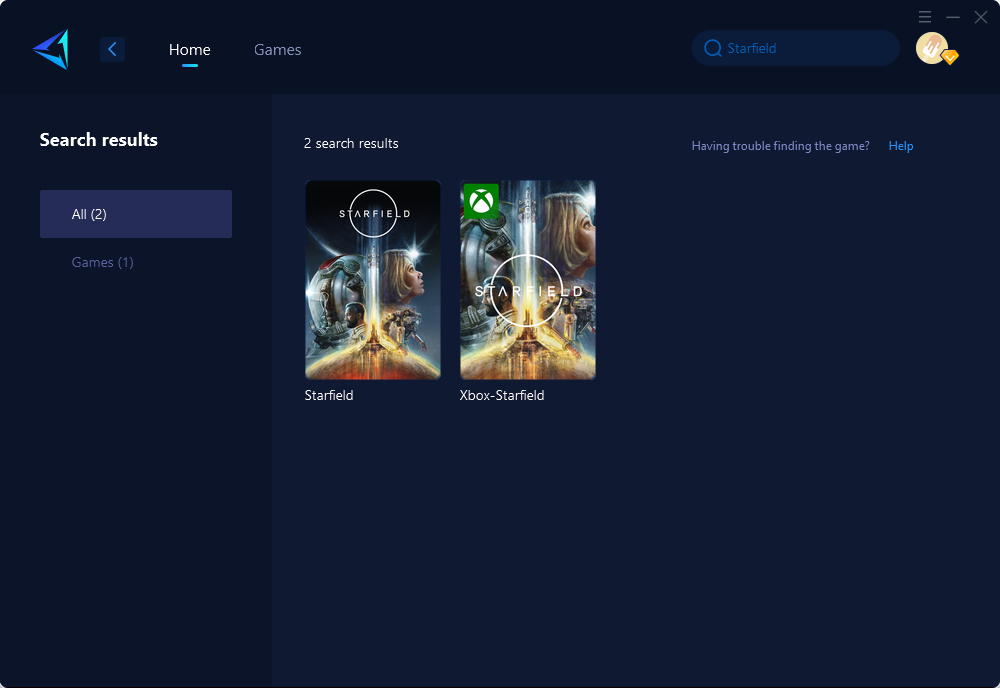Screen dimensions: 1000x688
Task: Select the Xbox-Starfield game cover
Action: pos(528,280)
